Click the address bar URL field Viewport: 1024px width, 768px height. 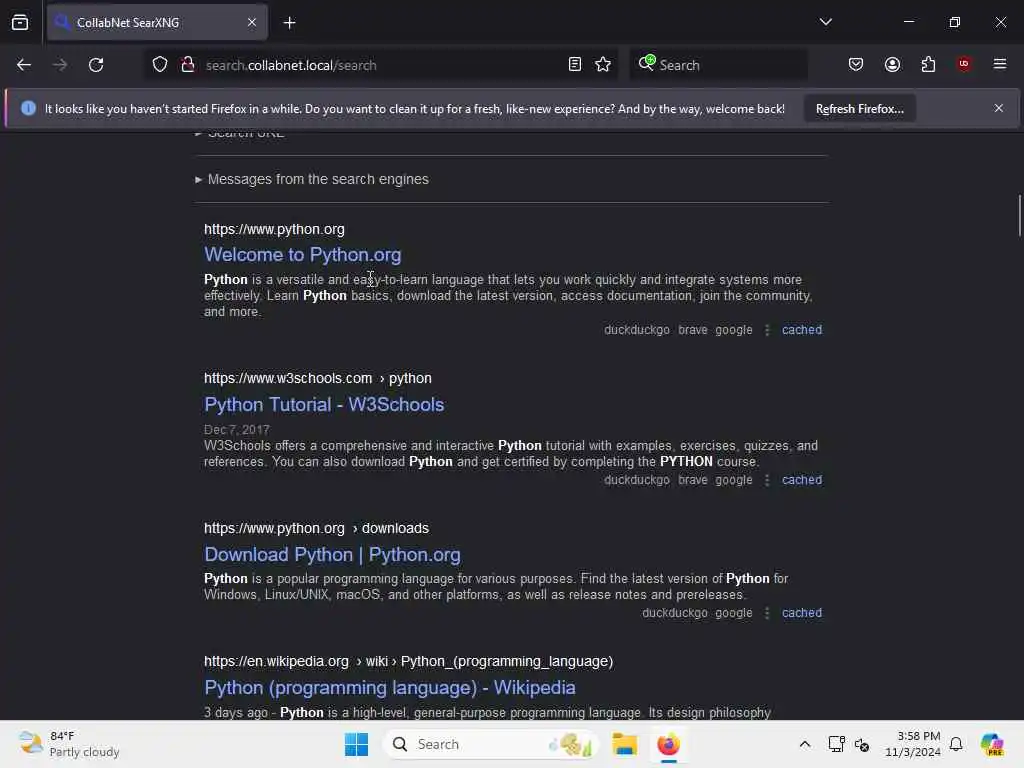pos(382,65)
